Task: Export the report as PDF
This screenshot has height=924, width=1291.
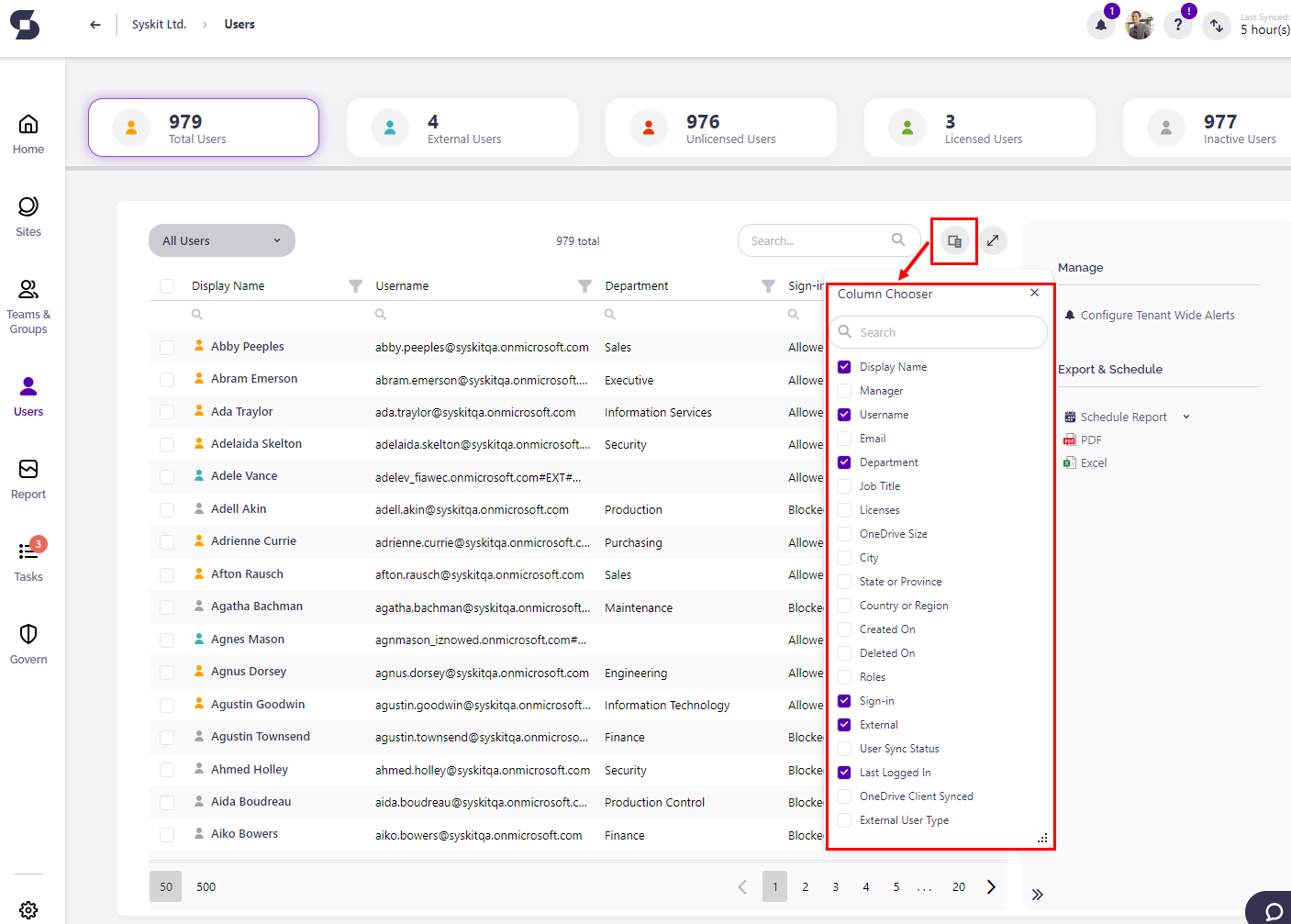Action: coord(1091,439)
